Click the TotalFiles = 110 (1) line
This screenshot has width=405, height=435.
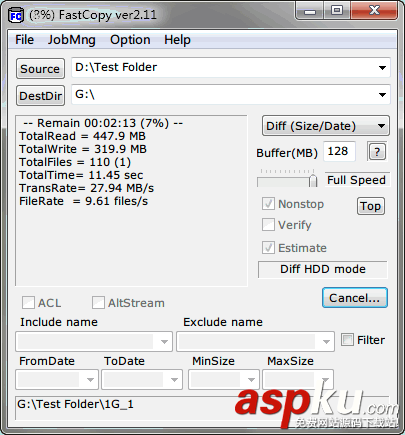click(75, 162)
